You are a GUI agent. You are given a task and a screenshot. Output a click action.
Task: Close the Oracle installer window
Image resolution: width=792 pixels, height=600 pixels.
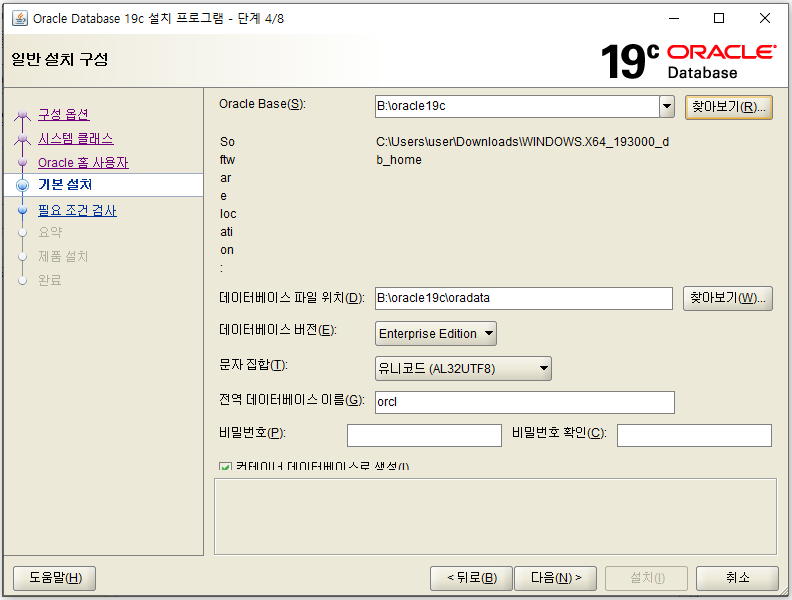(765, 18)
